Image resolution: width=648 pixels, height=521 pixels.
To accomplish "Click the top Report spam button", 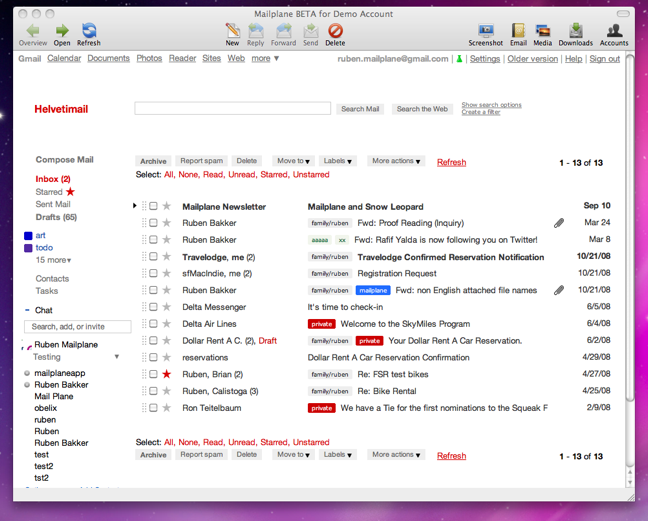I will coord(201,161).
